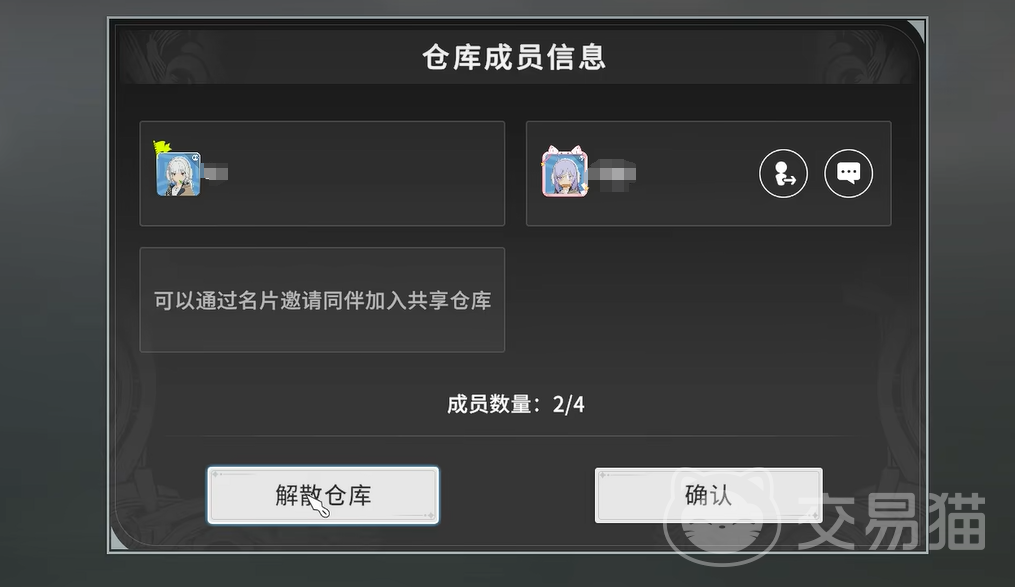
Task: Click the invite slot mentioning 名片邀请同伴
Action: click(322, 300)
